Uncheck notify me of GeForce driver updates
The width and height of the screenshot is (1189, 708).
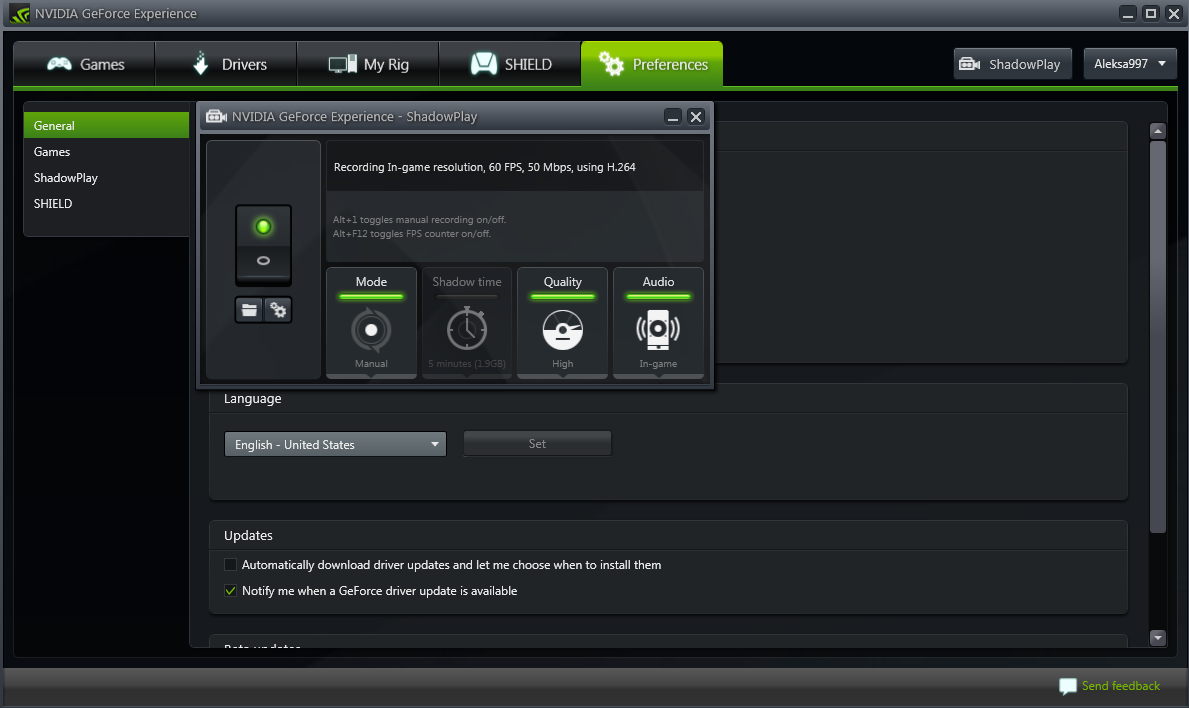pos(231,591)
